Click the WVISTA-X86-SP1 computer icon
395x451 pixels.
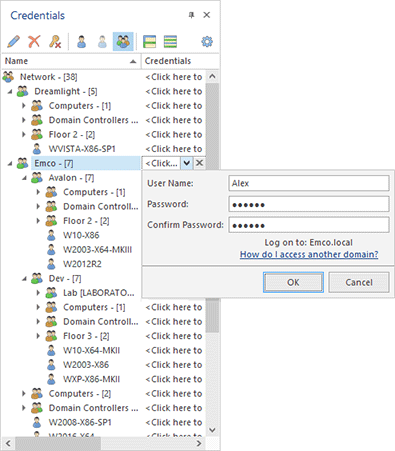pyautogui.click(x=37, y=149)
